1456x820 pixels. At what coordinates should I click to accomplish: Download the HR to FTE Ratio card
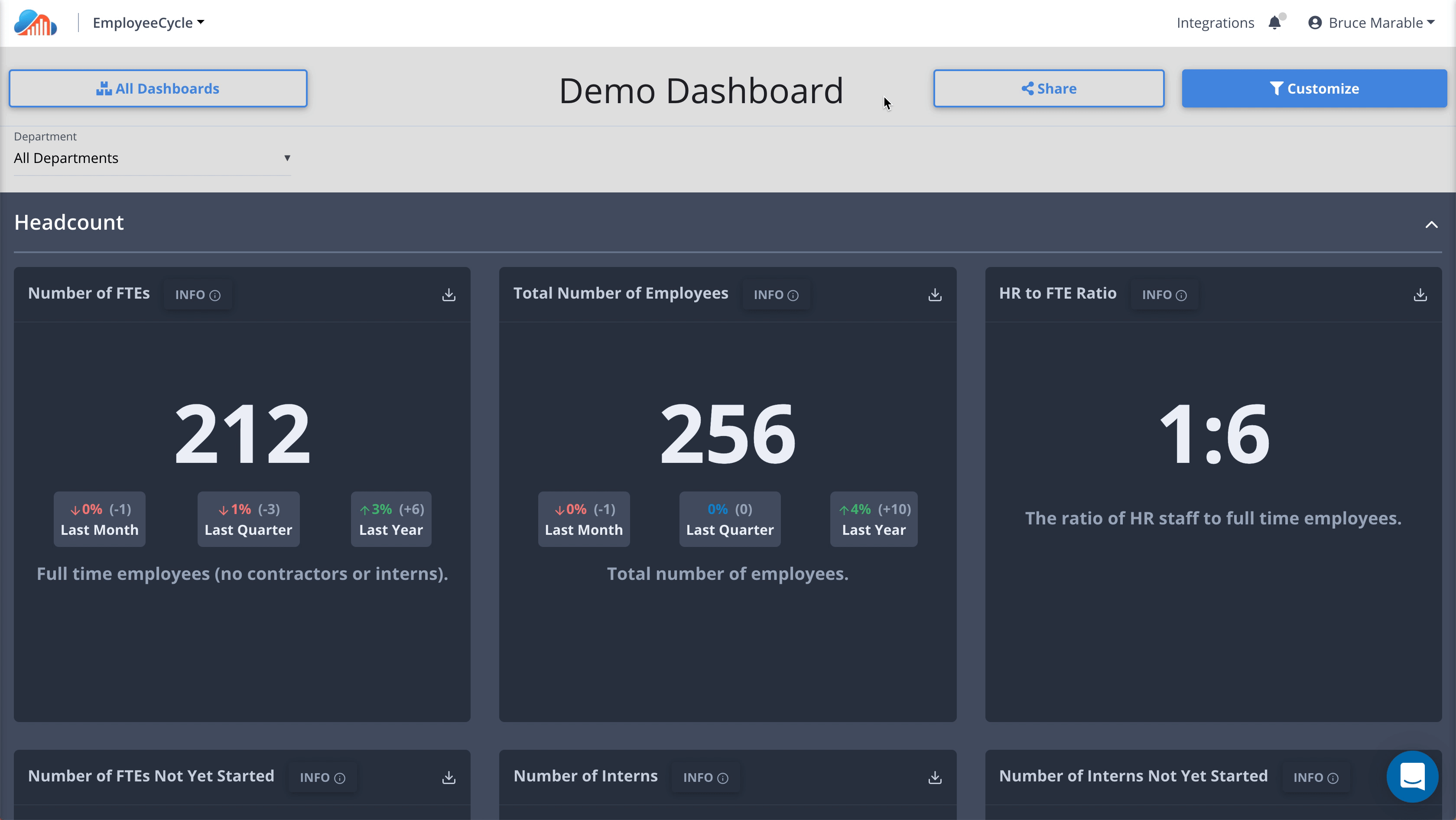pos(1420,294)
